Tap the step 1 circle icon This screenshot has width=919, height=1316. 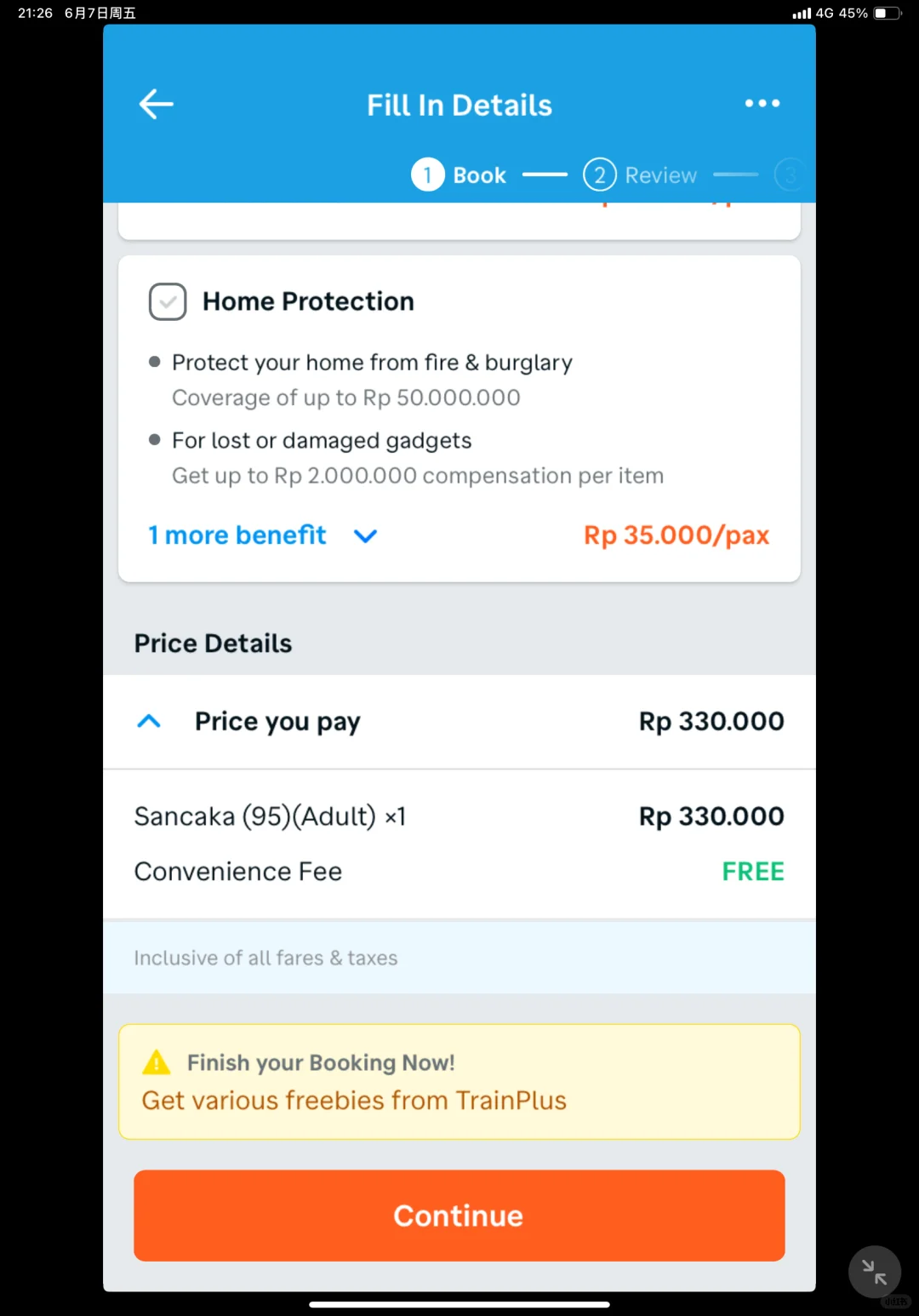(428, 175)
